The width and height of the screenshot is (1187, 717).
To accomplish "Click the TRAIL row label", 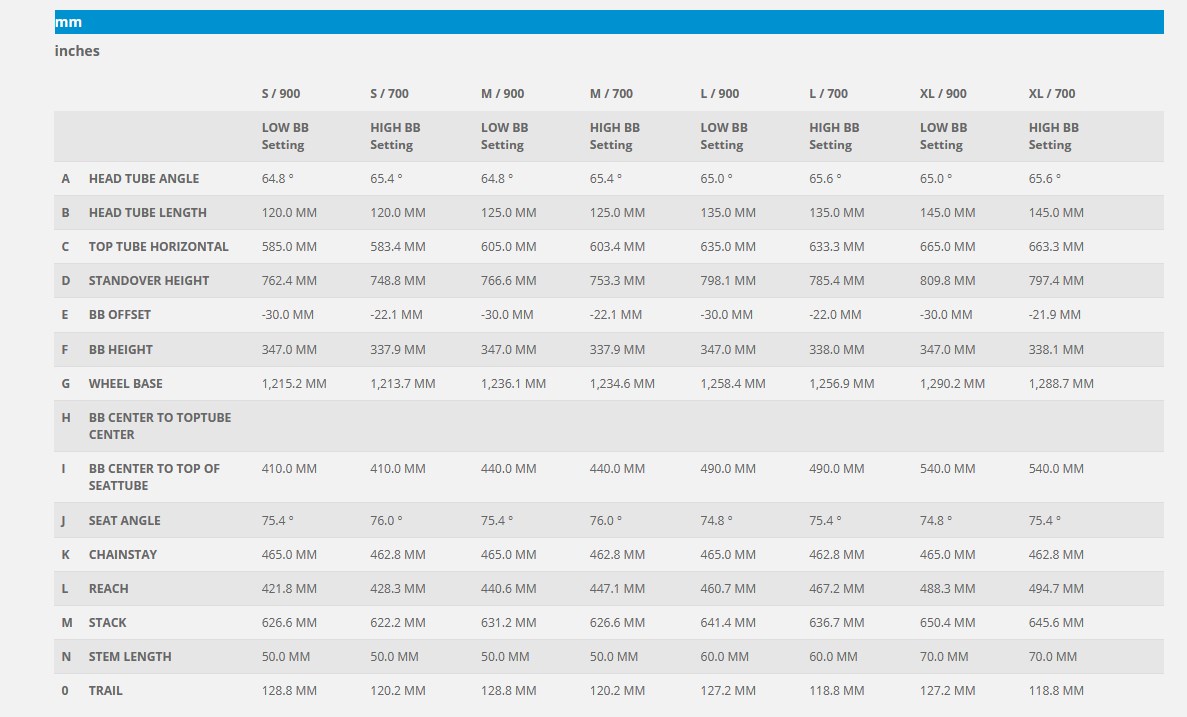I will click(x=105, y=691).
